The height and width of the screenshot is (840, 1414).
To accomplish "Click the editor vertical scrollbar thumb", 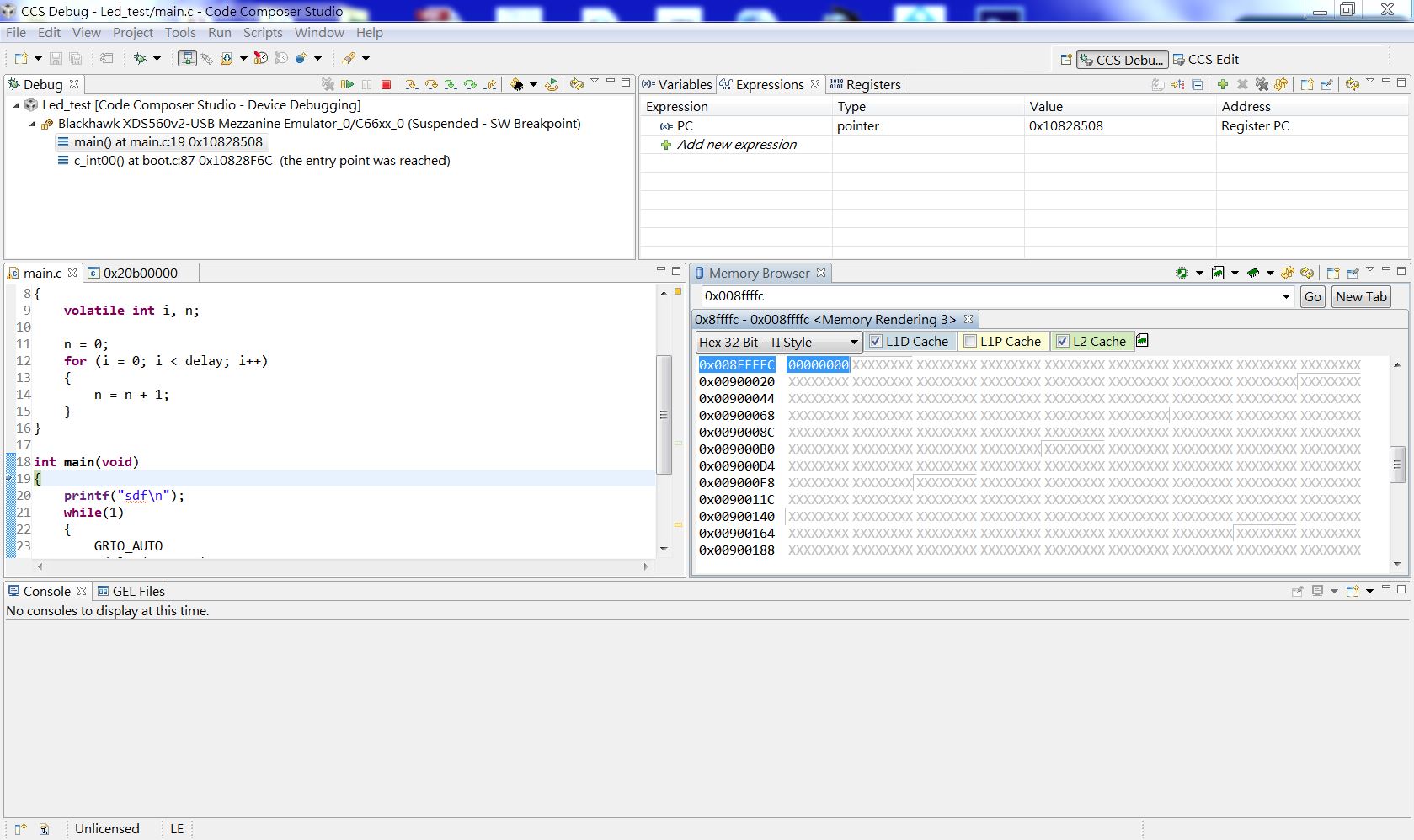I will click(x=664, y=414).
